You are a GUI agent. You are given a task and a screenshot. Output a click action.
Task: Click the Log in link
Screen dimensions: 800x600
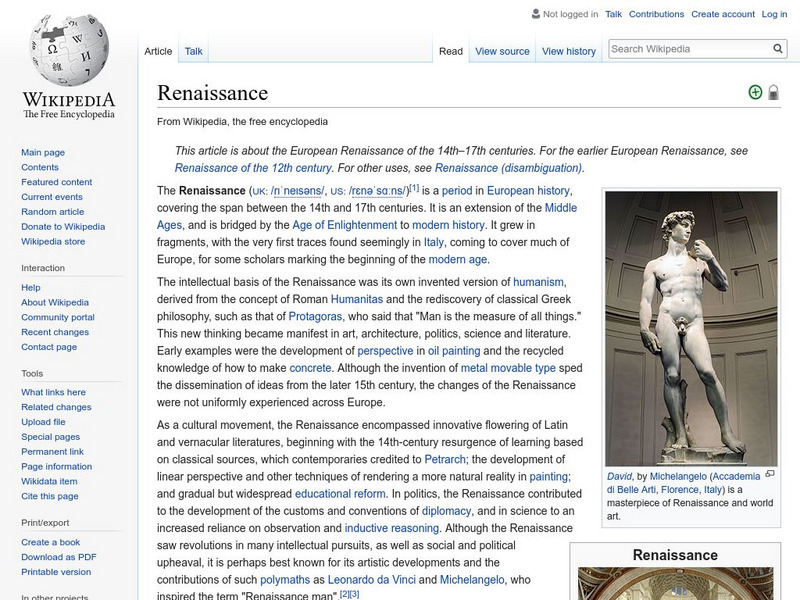pos(774,14)
